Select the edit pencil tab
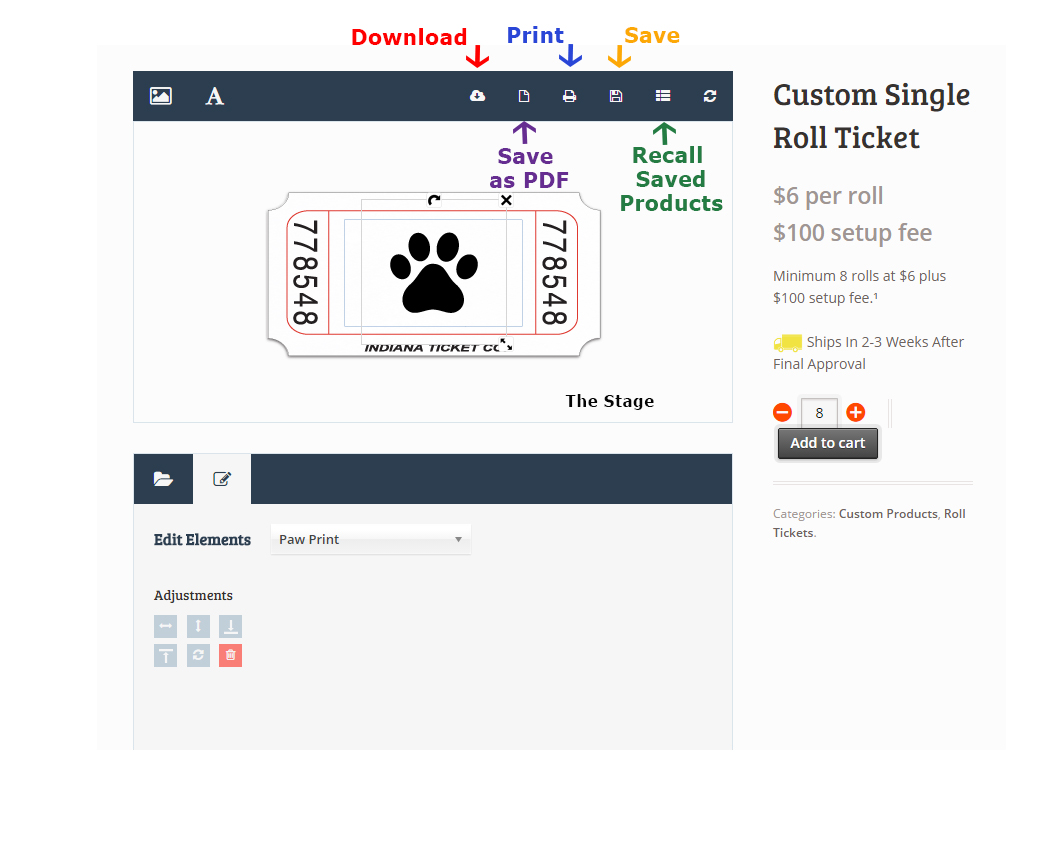Image resolution: width=1048 pixels, height=864 pixels. tap(222, 479)
